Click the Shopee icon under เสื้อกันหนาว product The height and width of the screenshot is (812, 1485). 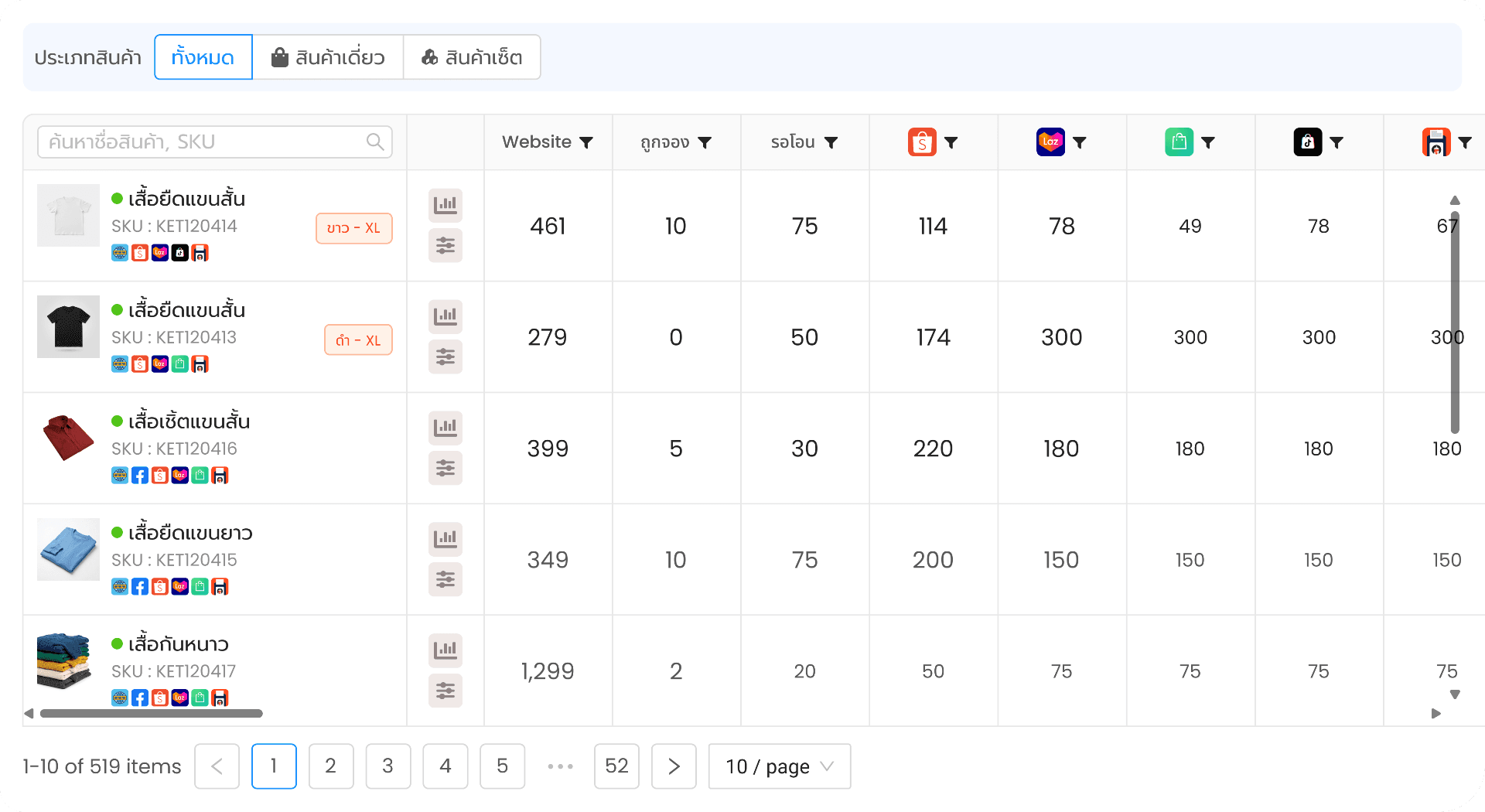point(160,698)
